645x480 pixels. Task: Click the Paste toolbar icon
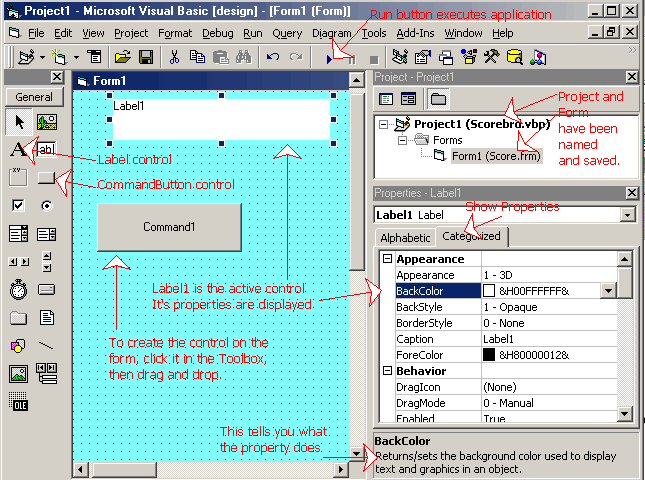tap(221, 57)
